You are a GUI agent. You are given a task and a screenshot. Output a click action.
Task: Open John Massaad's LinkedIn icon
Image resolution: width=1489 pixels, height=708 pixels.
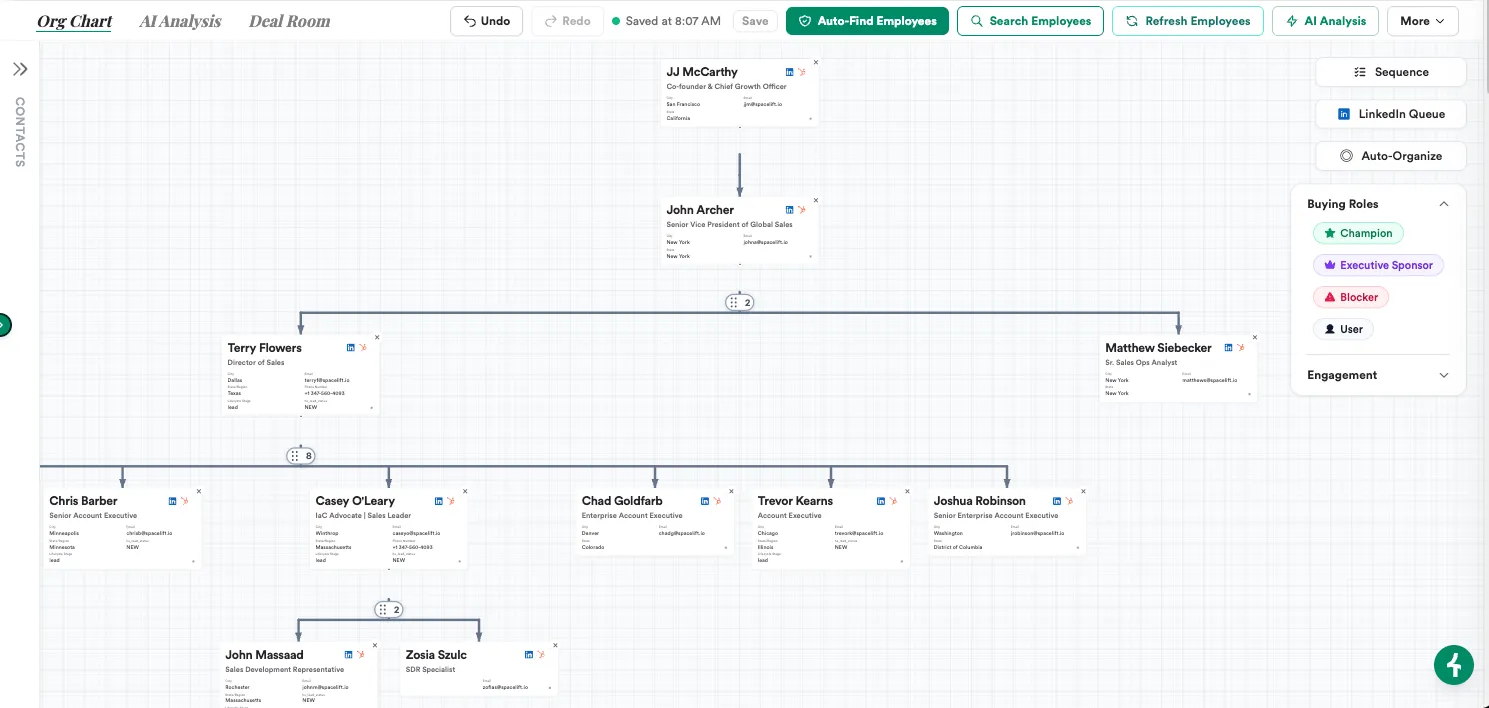pyautogui.click(x=349, y=655)
